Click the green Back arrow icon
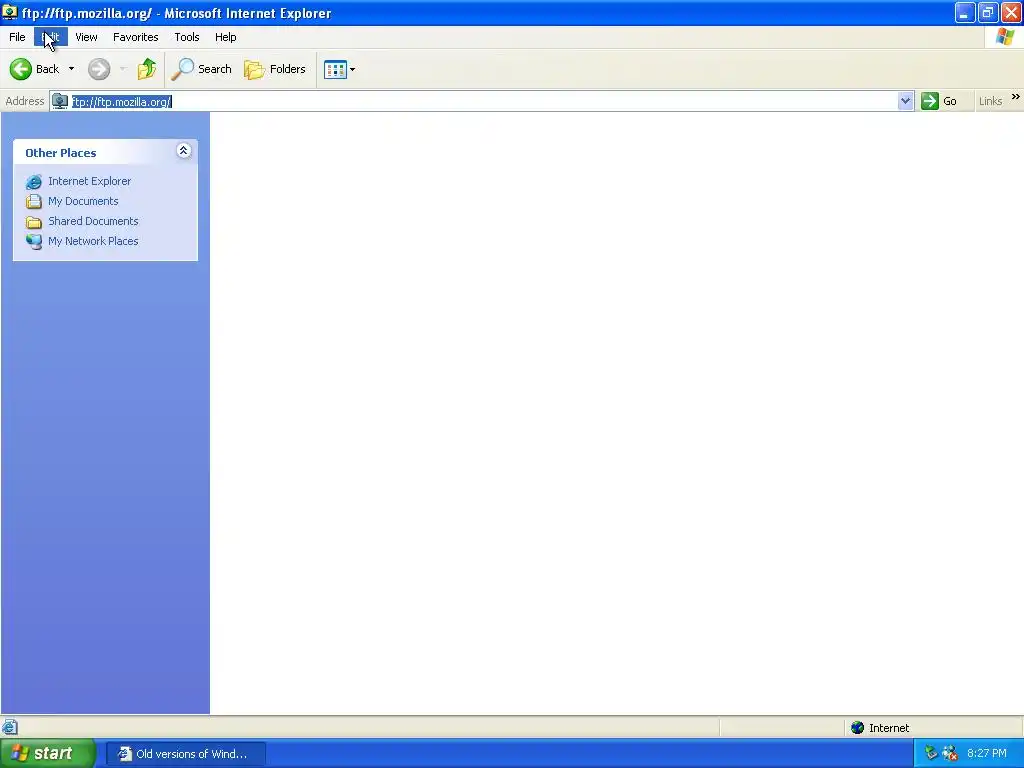 (x=20, y=69)
